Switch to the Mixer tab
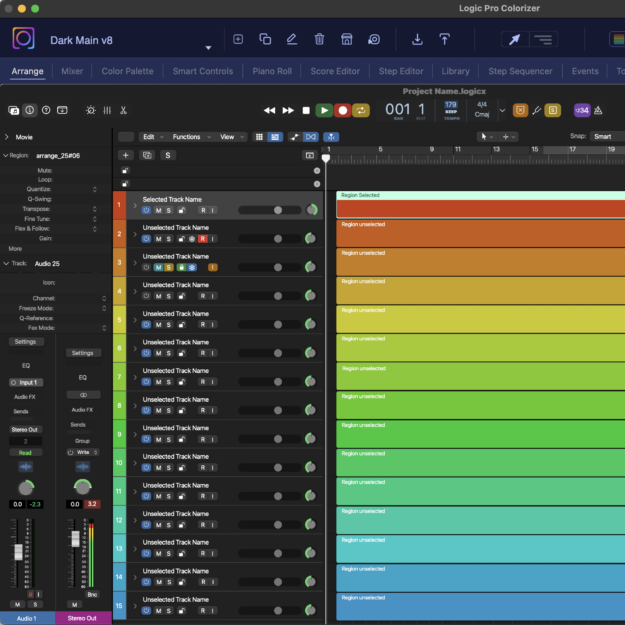625x625 pixels. point(72,71)
